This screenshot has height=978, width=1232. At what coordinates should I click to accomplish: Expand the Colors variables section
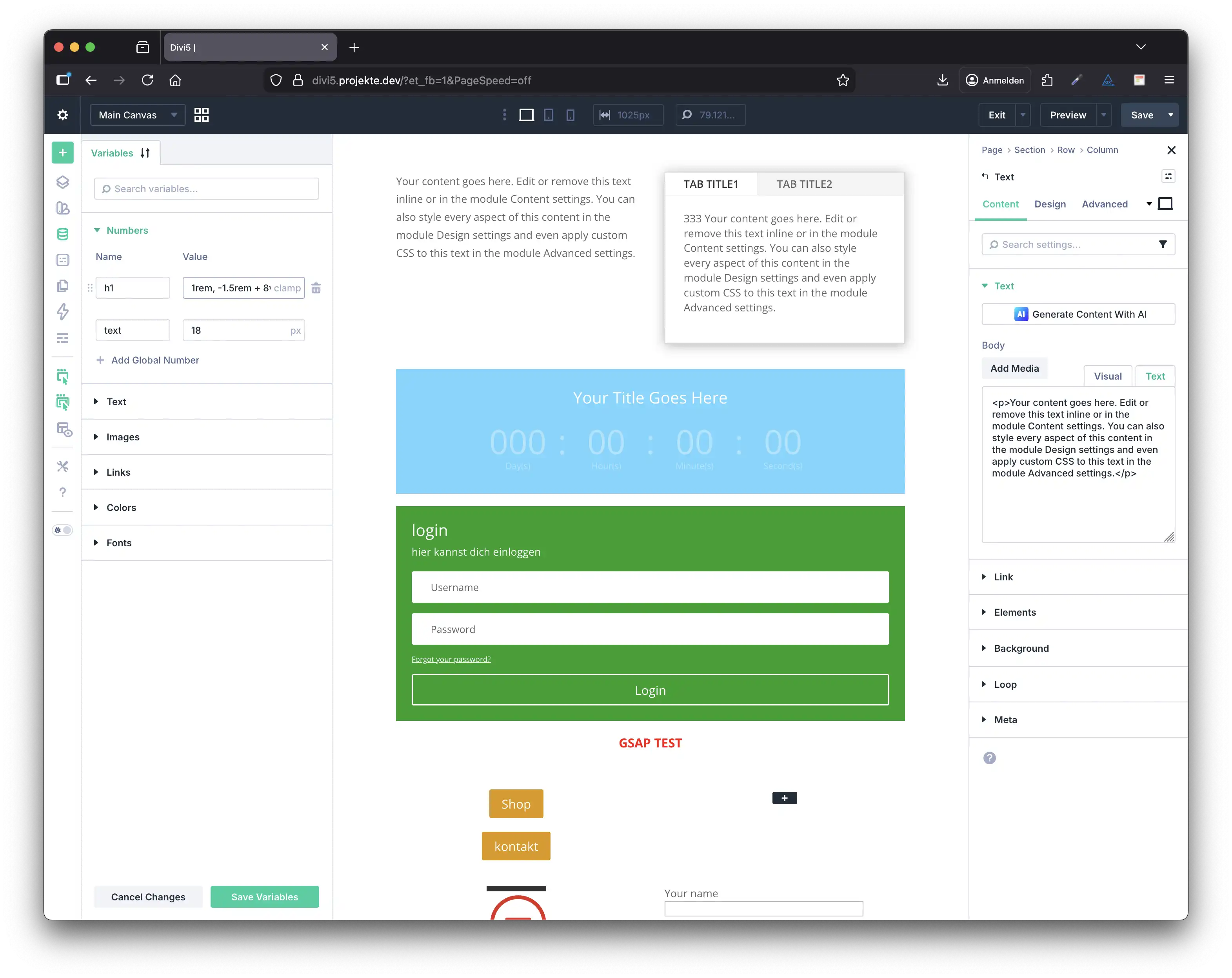(x=121, y=507)
